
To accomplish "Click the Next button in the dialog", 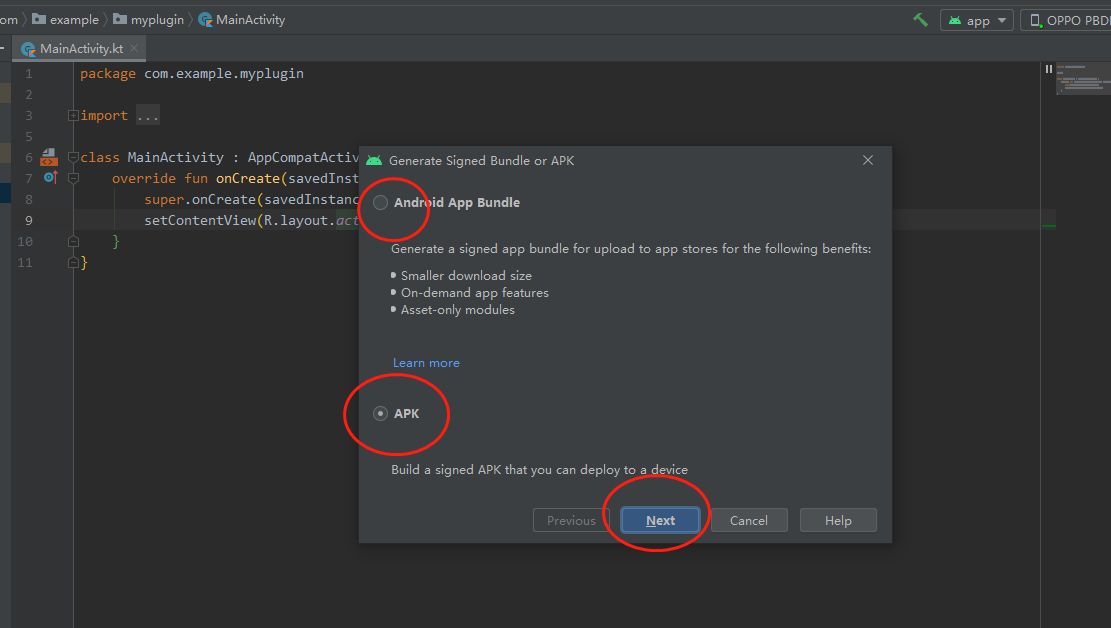I will coord(660,520).
